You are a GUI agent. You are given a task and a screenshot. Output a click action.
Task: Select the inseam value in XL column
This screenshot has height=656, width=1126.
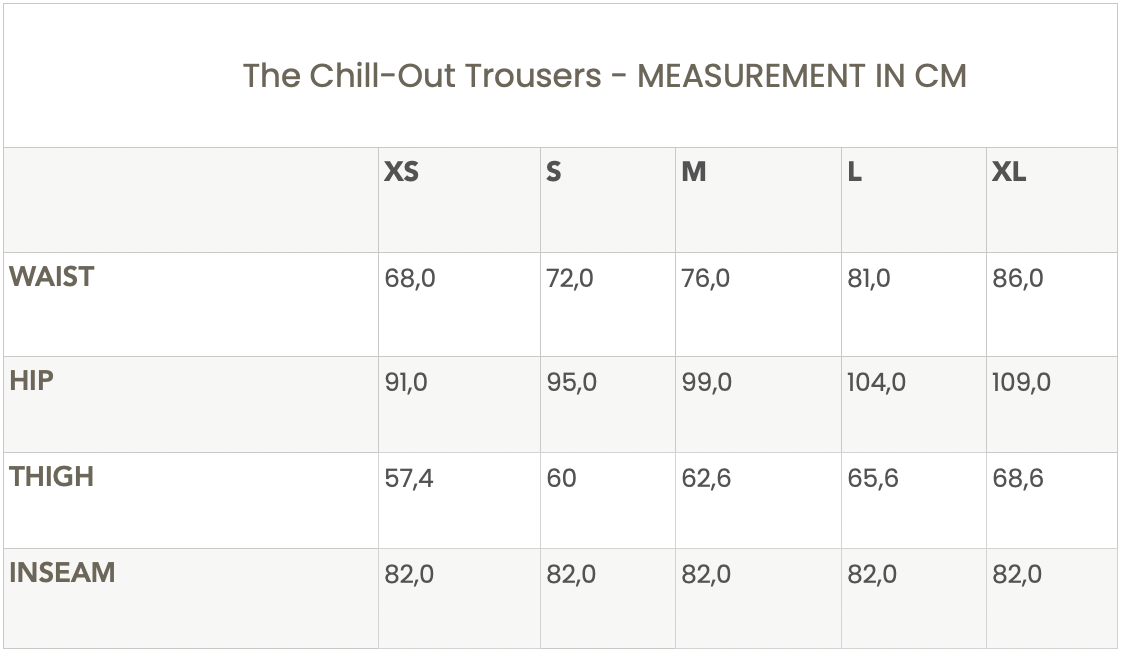click(1017, 574)
